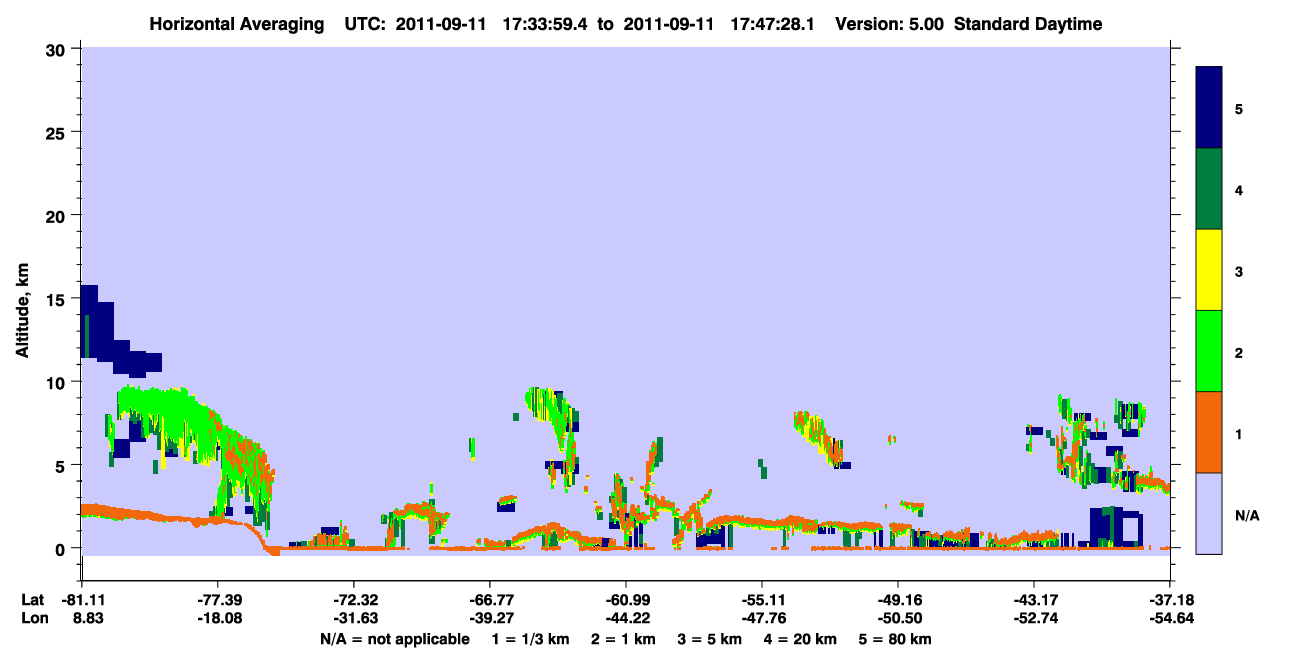Click the latitude value -49.16
The width and height of the screenshot is (1300, 667).
898,600
